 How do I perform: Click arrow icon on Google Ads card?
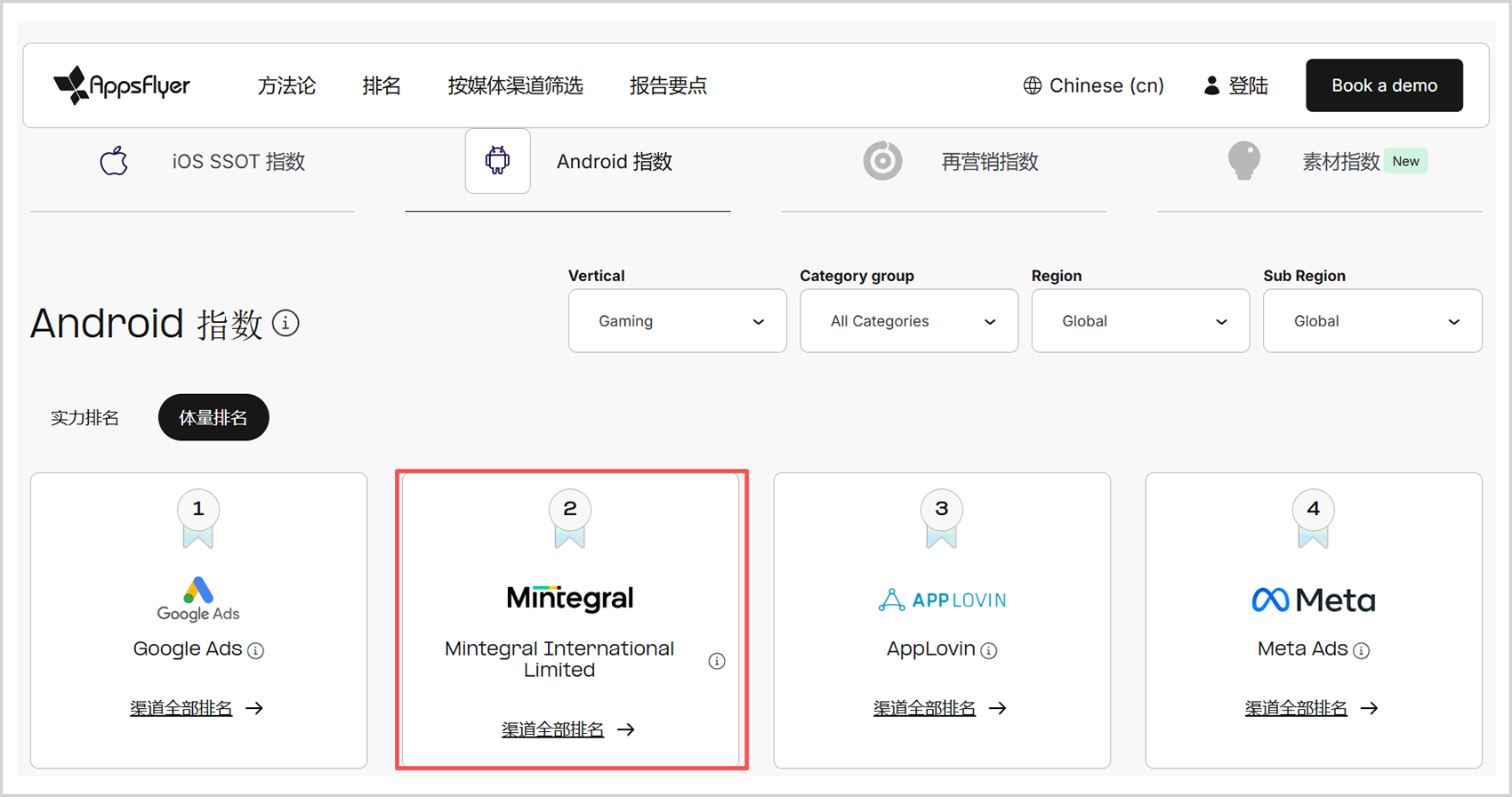pos(254,708)
